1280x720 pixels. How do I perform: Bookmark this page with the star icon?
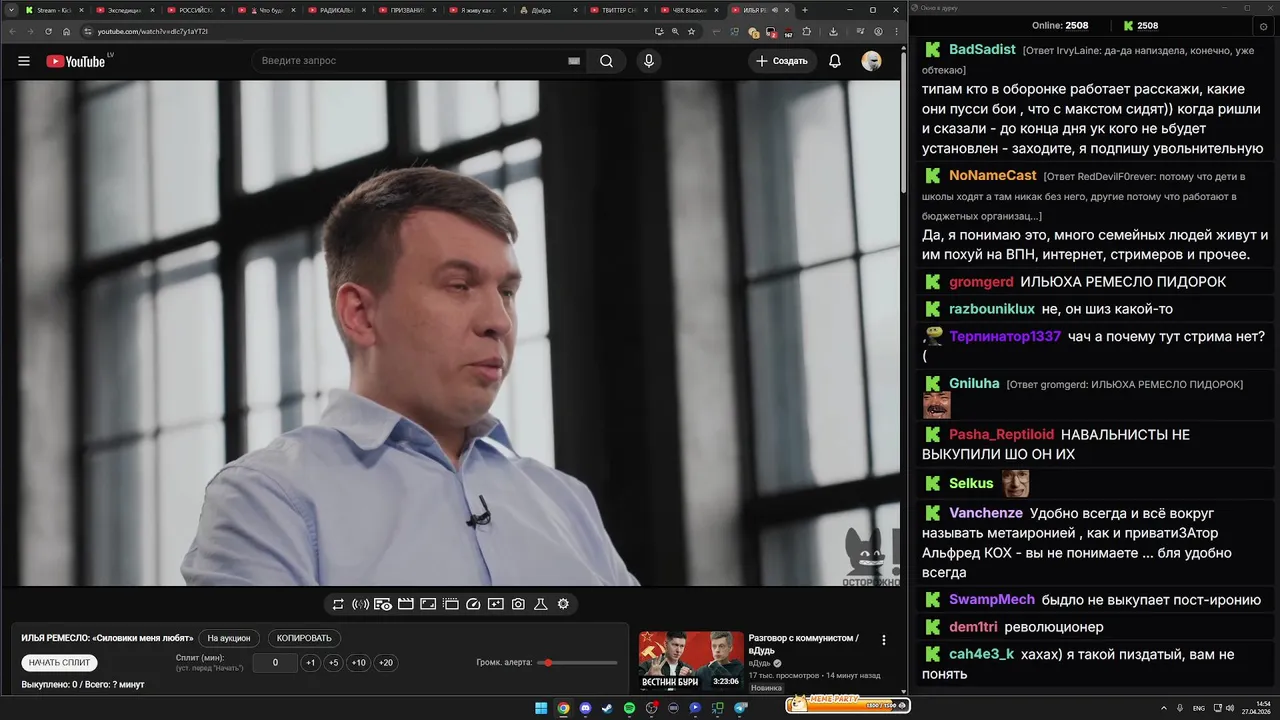(691, 31)
